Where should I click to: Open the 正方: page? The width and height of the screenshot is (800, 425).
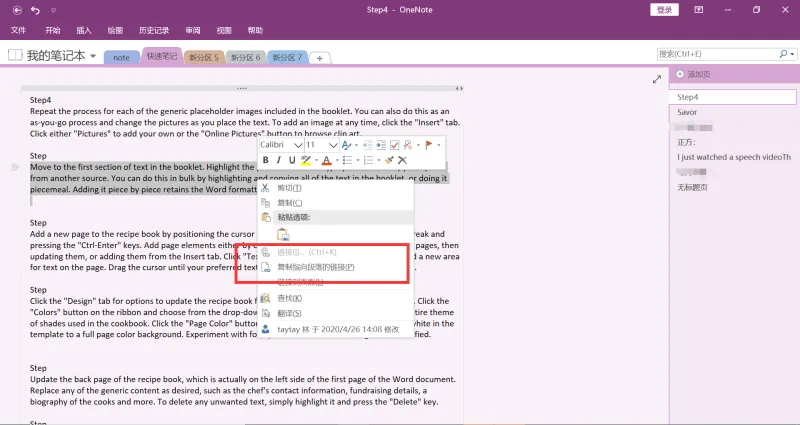pos(686,142)
